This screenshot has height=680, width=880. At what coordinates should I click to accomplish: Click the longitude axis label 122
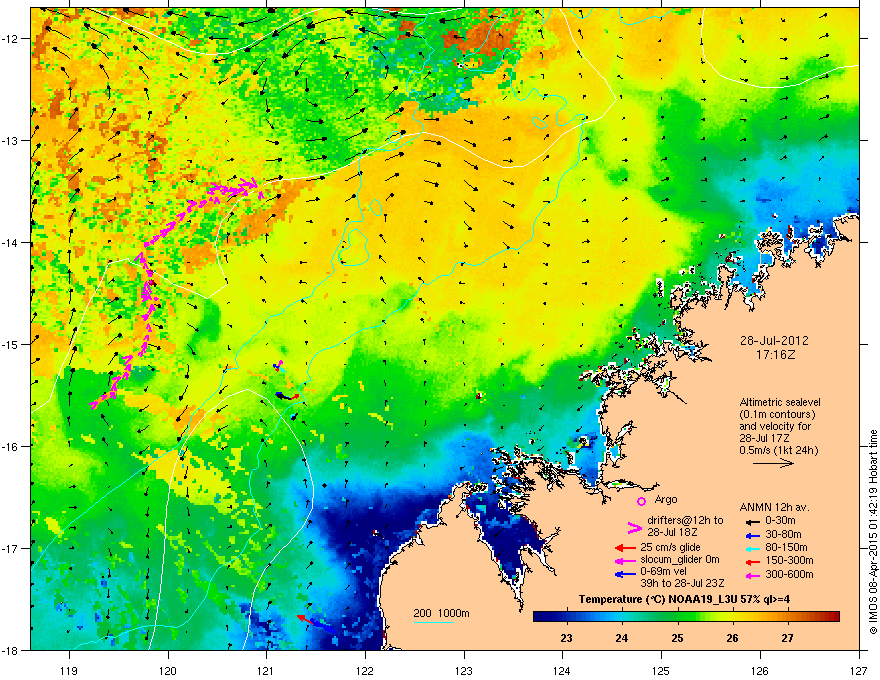click(x=365, y=670)
